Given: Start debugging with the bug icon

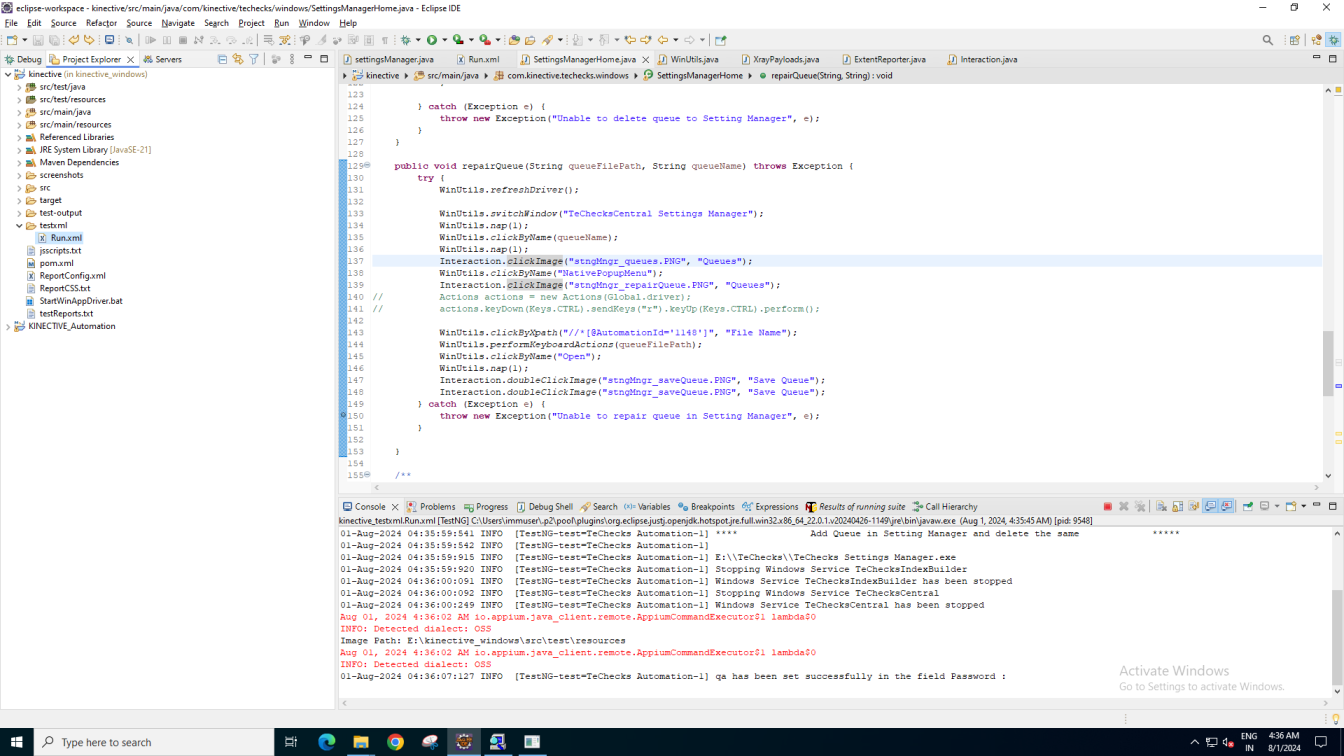Looking at the screenshot, I should pyautogui.click(x=405, y=40).
